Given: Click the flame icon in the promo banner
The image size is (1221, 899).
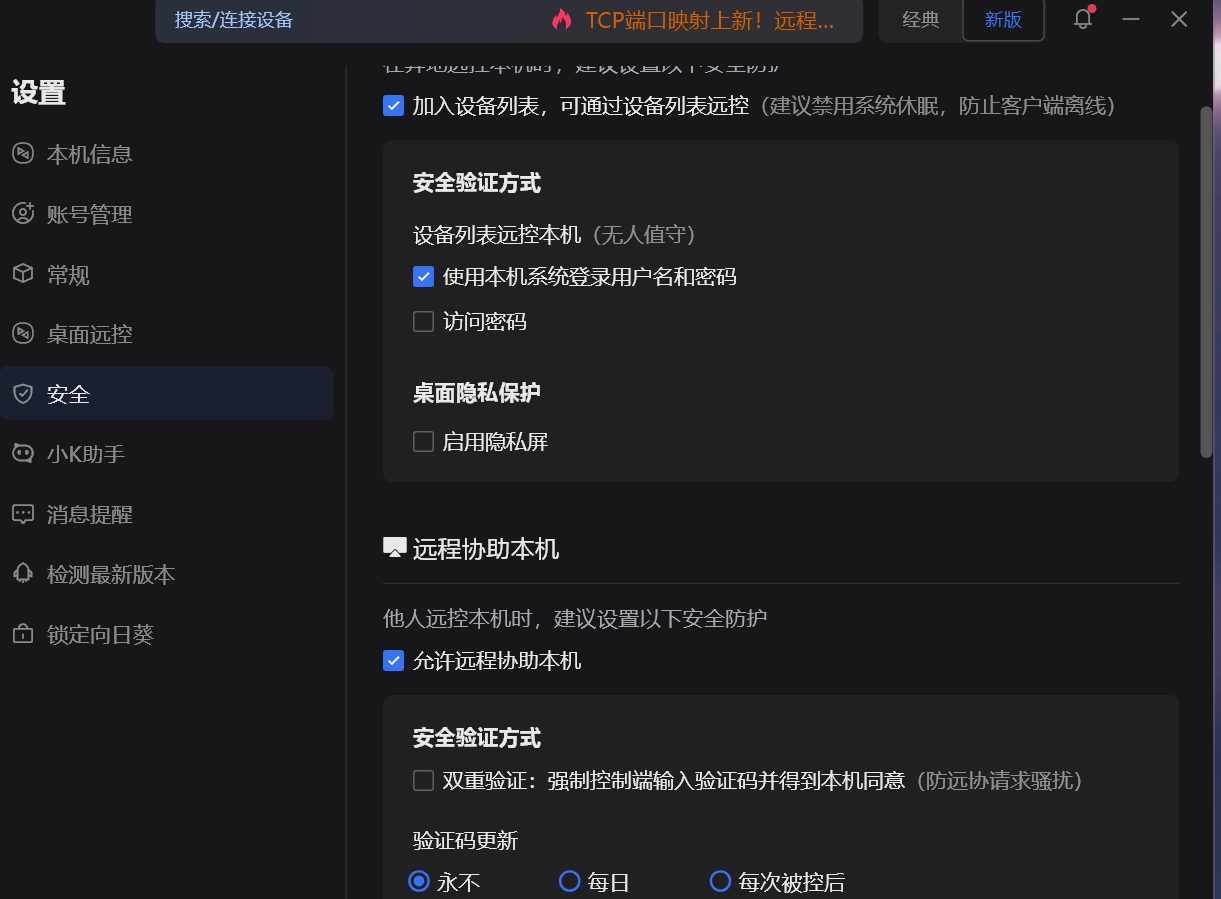Looking at the screenshot, I should (x=561, y=20).
